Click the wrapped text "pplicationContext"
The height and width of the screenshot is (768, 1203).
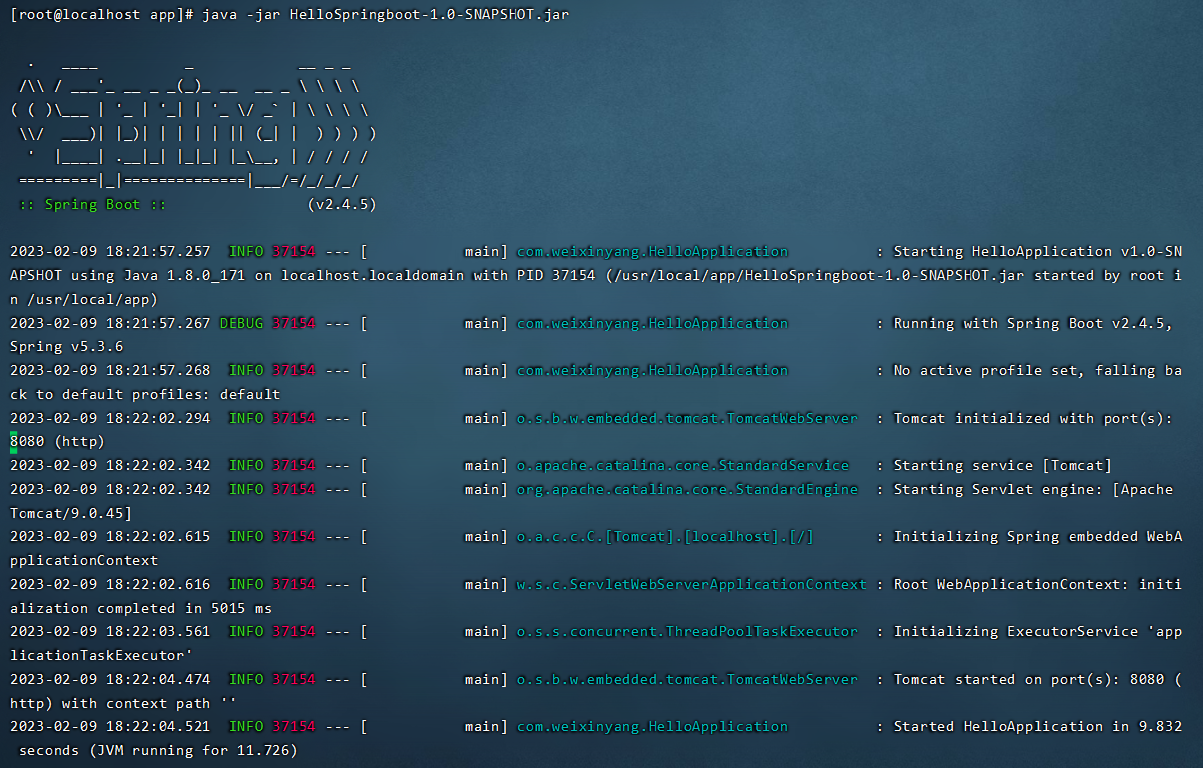click(x=84, y=560)
